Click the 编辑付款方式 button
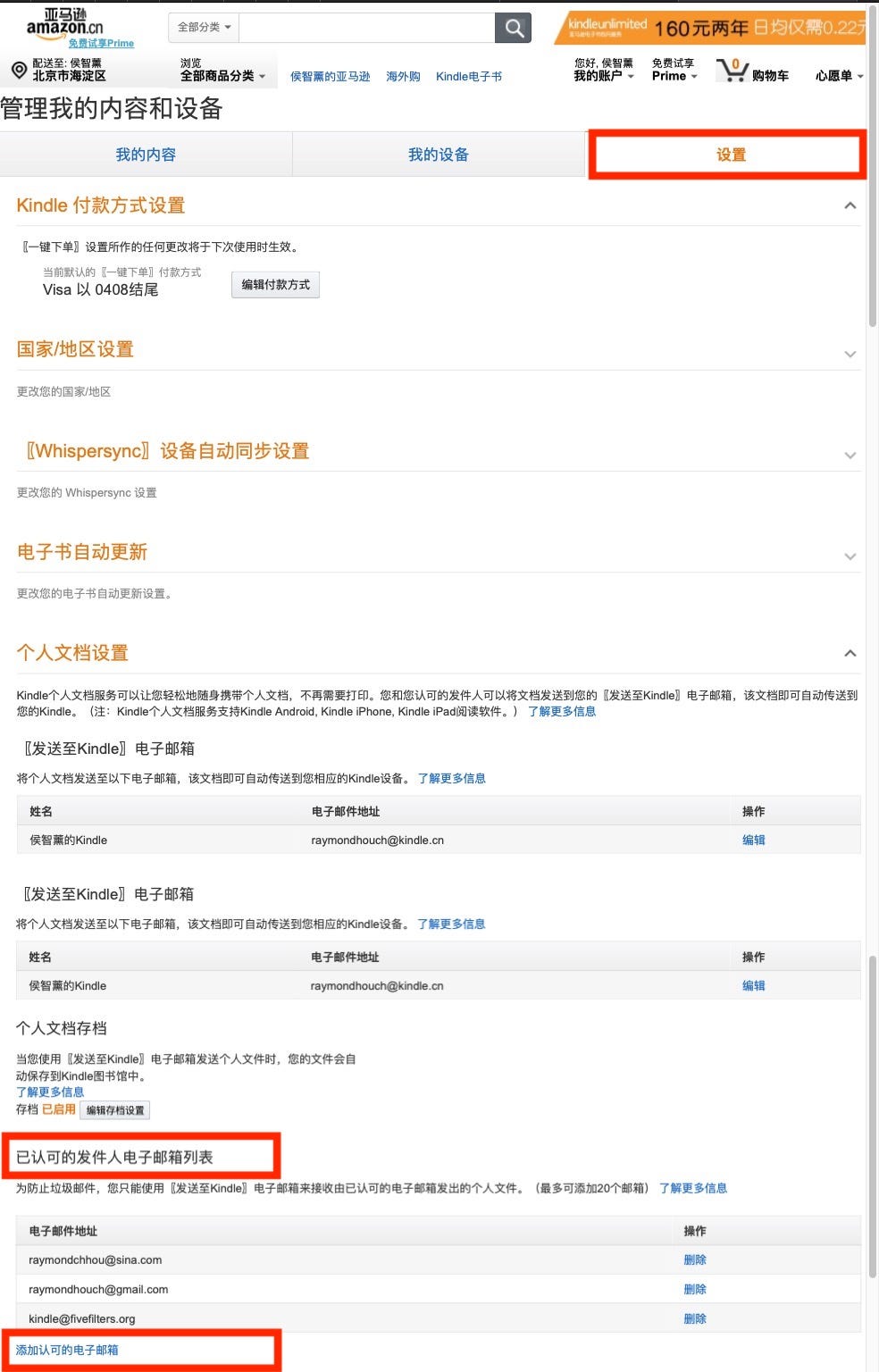Screen dimensions: 879x1372 276,285
